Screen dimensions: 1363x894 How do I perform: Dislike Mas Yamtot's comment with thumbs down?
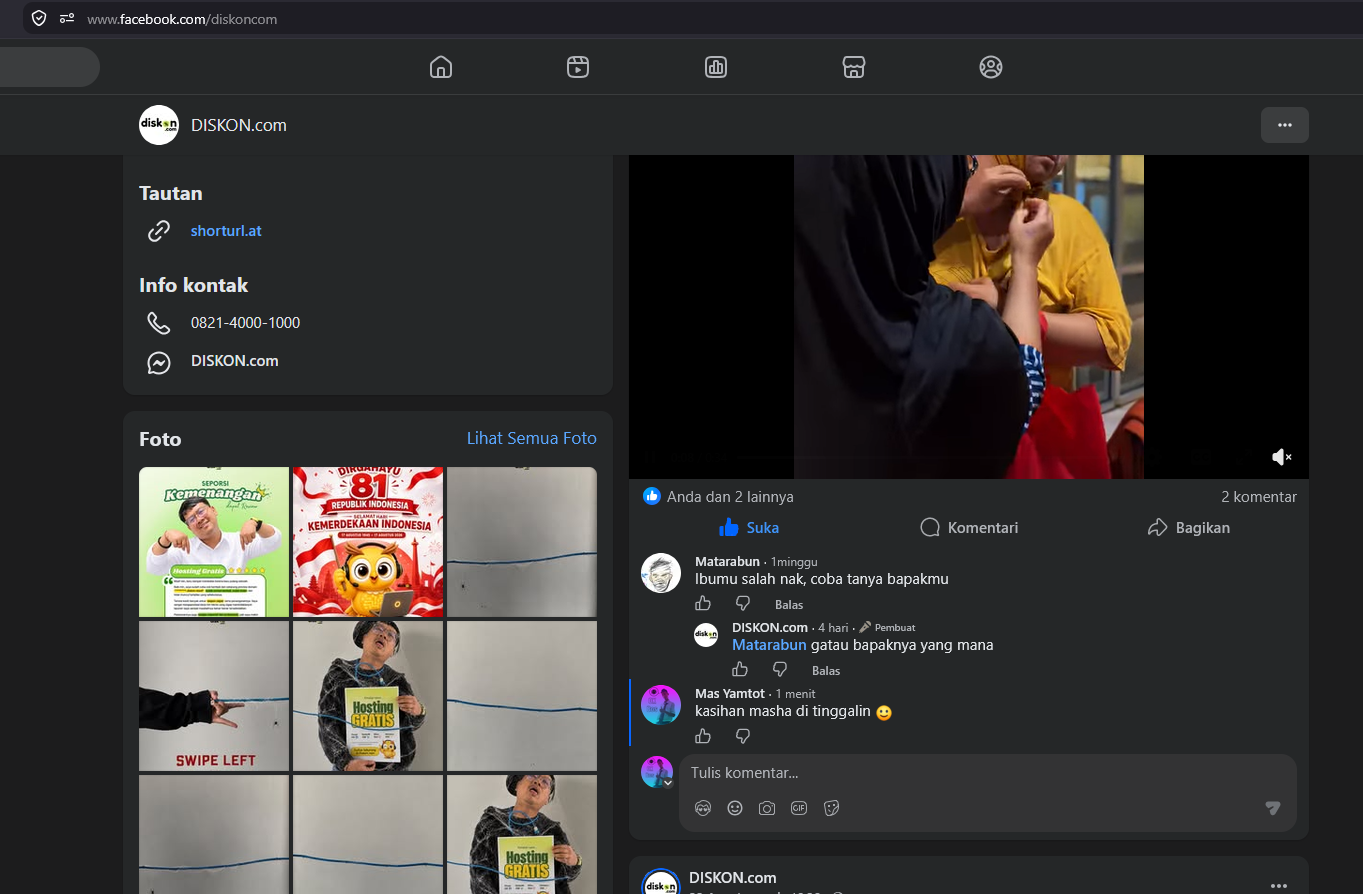[743, 736]
